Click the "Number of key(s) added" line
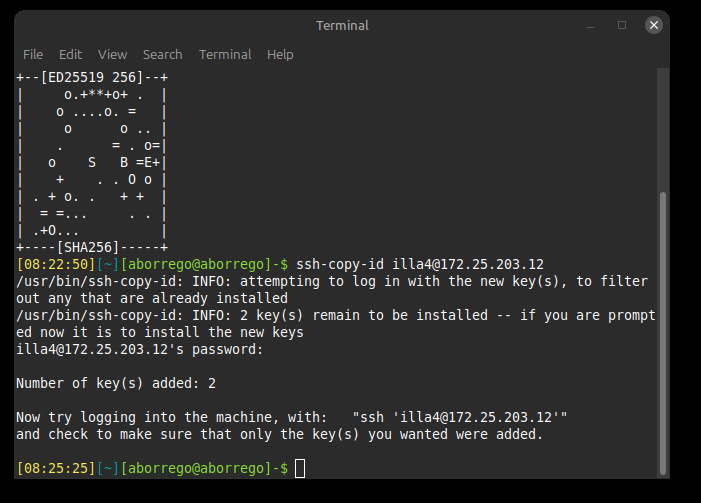This screenshot has height=503, width=701. coord(116,383)
